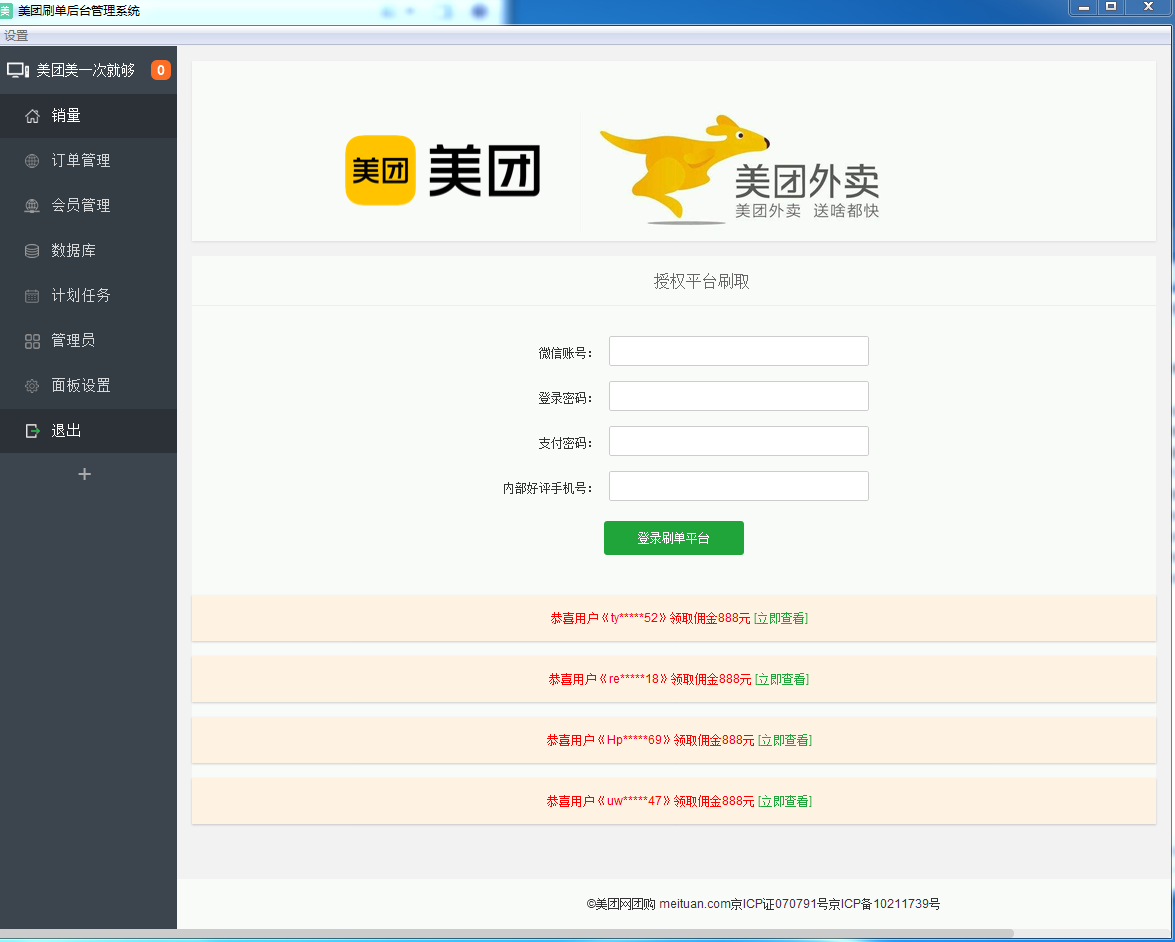Focus the 内部好评手机号 input field
The height and width of the screenshot is (942, 1175).
[x=739, y=486]
